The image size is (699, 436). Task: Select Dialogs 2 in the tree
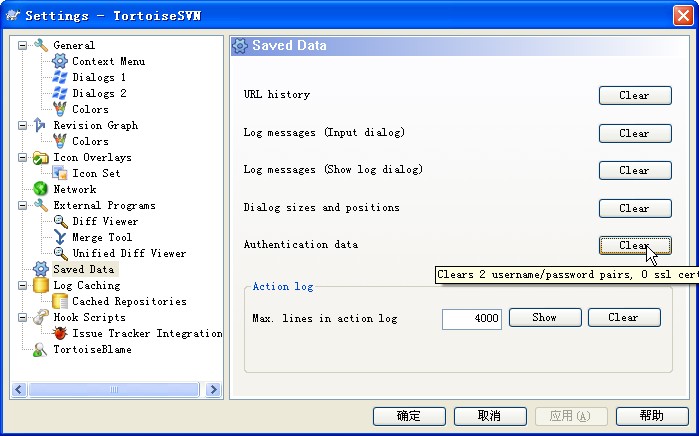[x=99, y=93]
